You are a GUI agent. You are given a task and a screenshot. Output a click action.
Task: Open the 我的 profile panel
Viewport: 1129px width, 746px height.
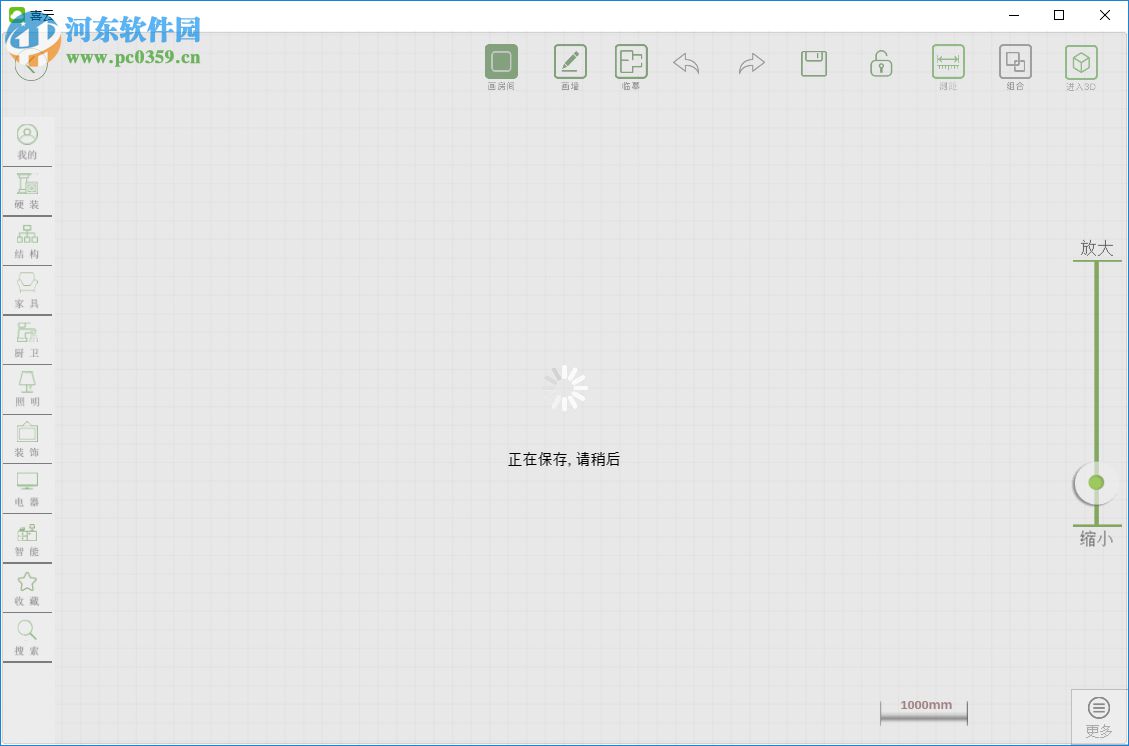(27, 142)
